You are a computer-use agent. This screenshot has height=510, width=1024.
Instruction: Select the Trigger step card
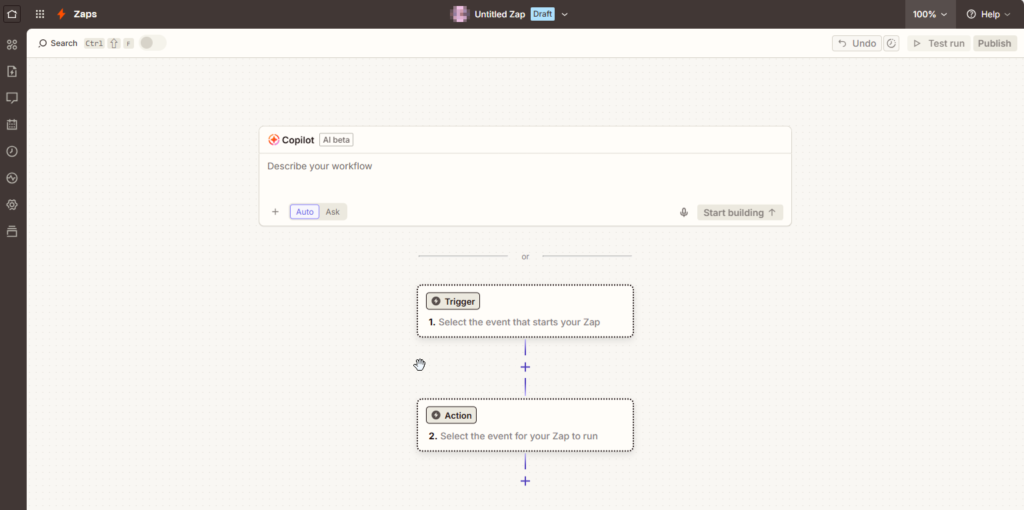[525, 311]
